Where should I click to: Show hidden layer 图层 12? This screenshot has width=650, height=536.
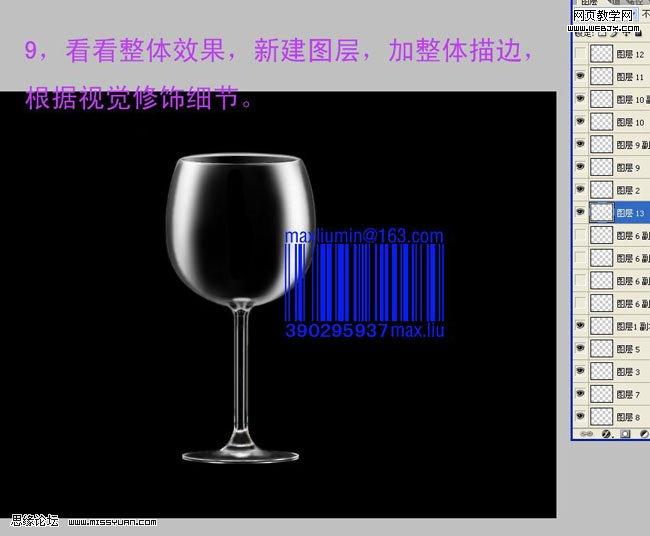pyautogui.click(x=580, y=53)
